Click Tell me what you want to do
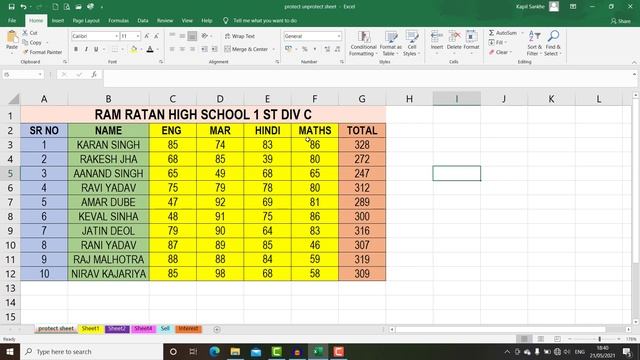640x360 pixels. 264,20
